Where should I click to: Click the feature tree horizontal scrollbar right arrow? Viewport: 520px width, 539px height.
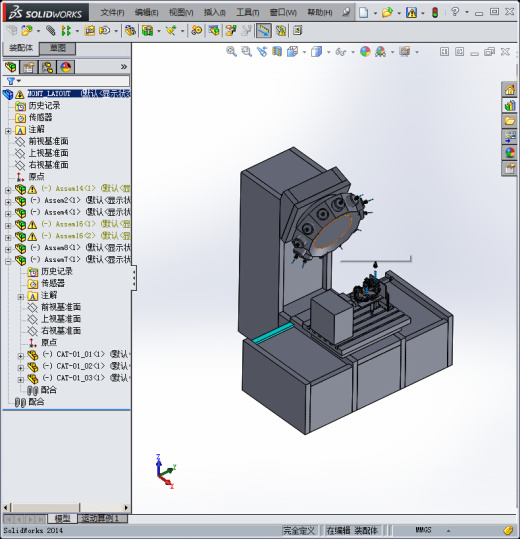[x=126, y=507]
